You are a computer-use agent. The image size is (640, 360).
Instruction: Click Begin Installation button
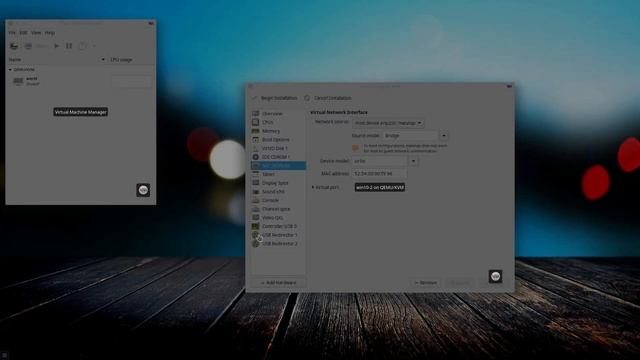(x=275, y=98)
